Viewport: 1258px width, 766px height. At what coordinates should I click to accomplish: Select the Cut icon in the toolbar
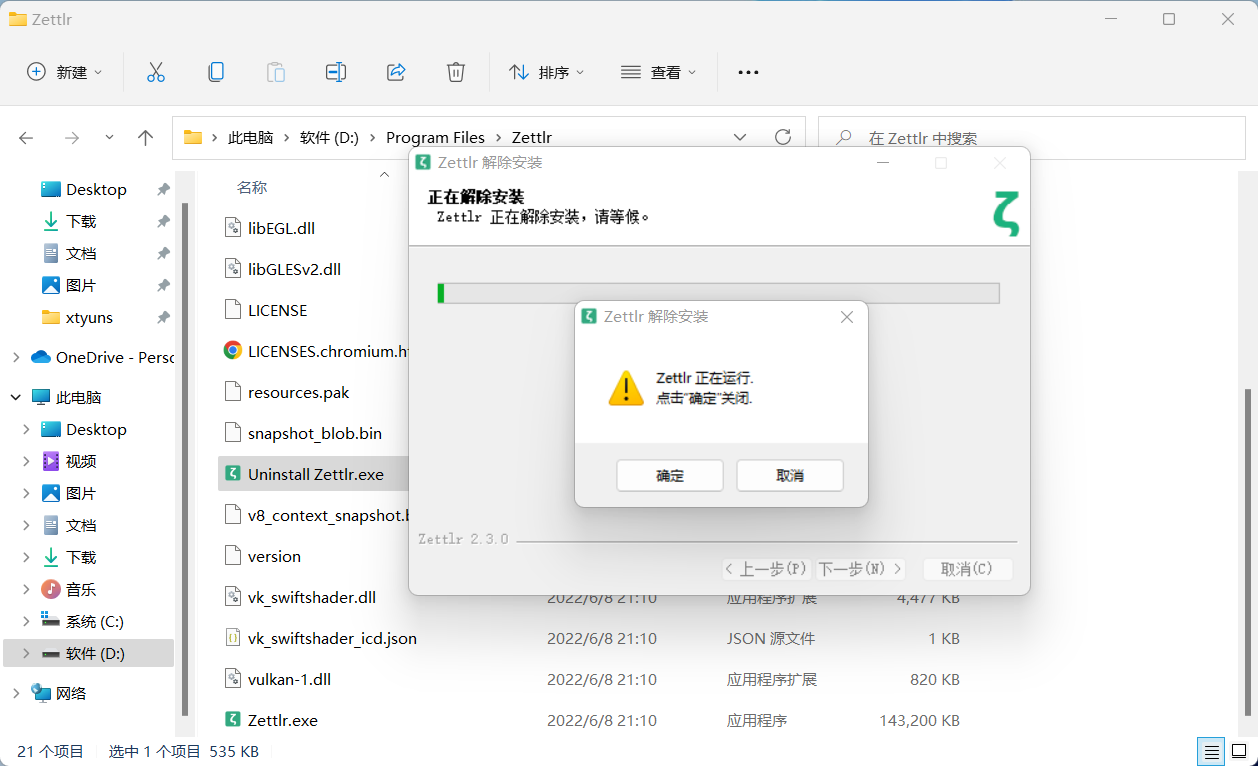pyautogui.click(x=155, y=71)
